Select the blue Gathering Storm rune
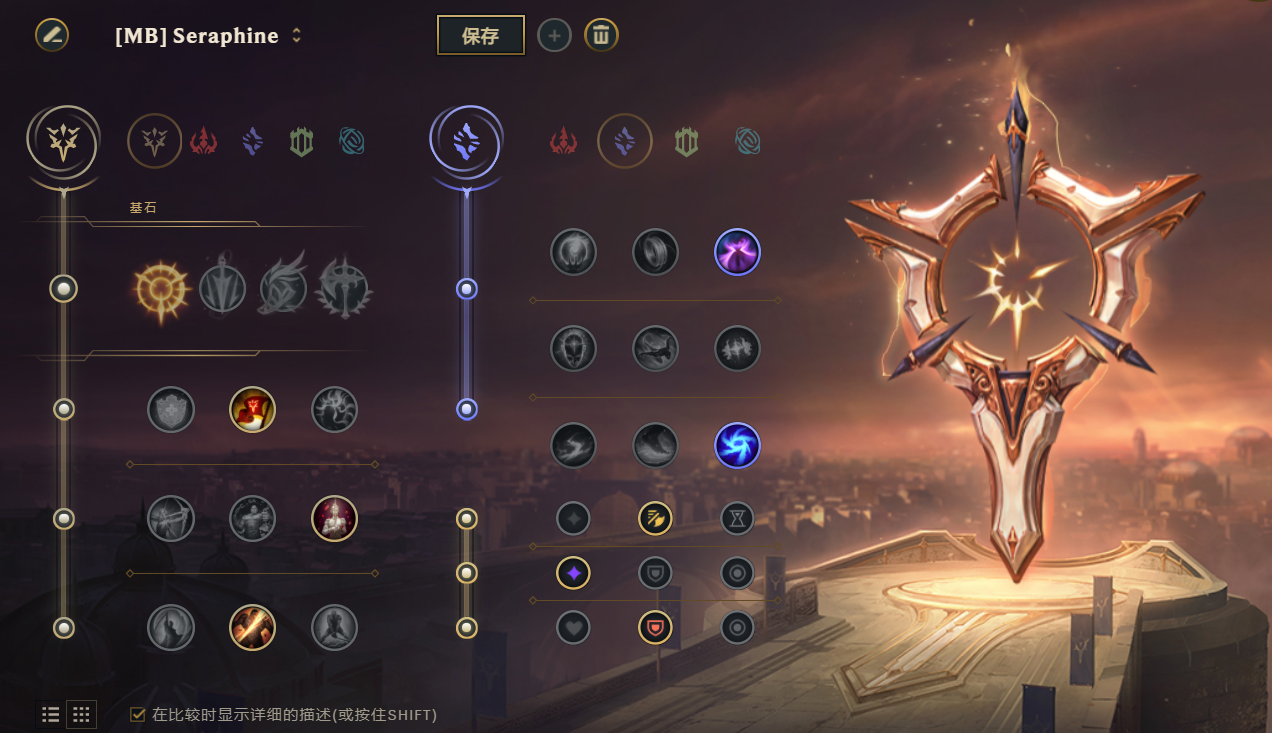Screen dimensions: 1272x733 pos(738,446)
